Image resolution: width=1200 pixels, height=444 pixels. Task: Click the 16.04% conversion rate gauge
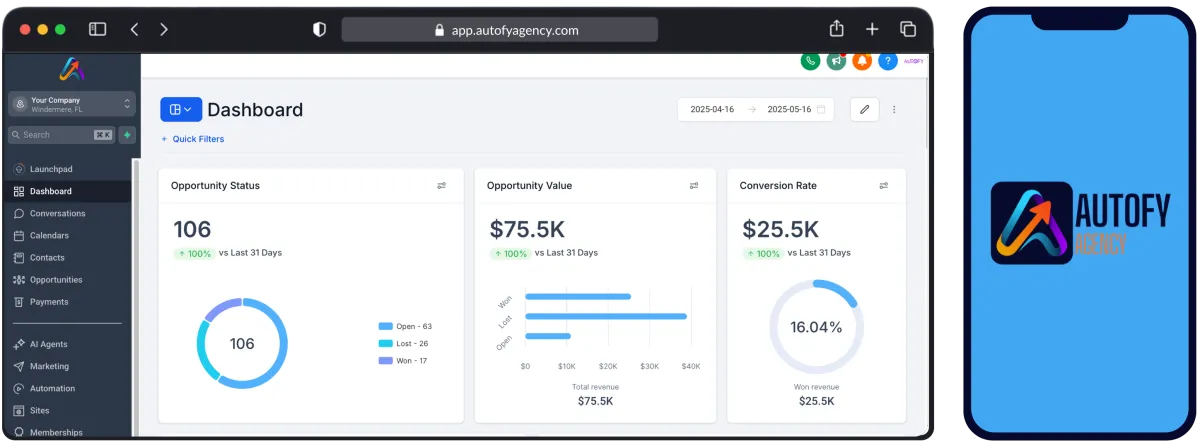816,327
